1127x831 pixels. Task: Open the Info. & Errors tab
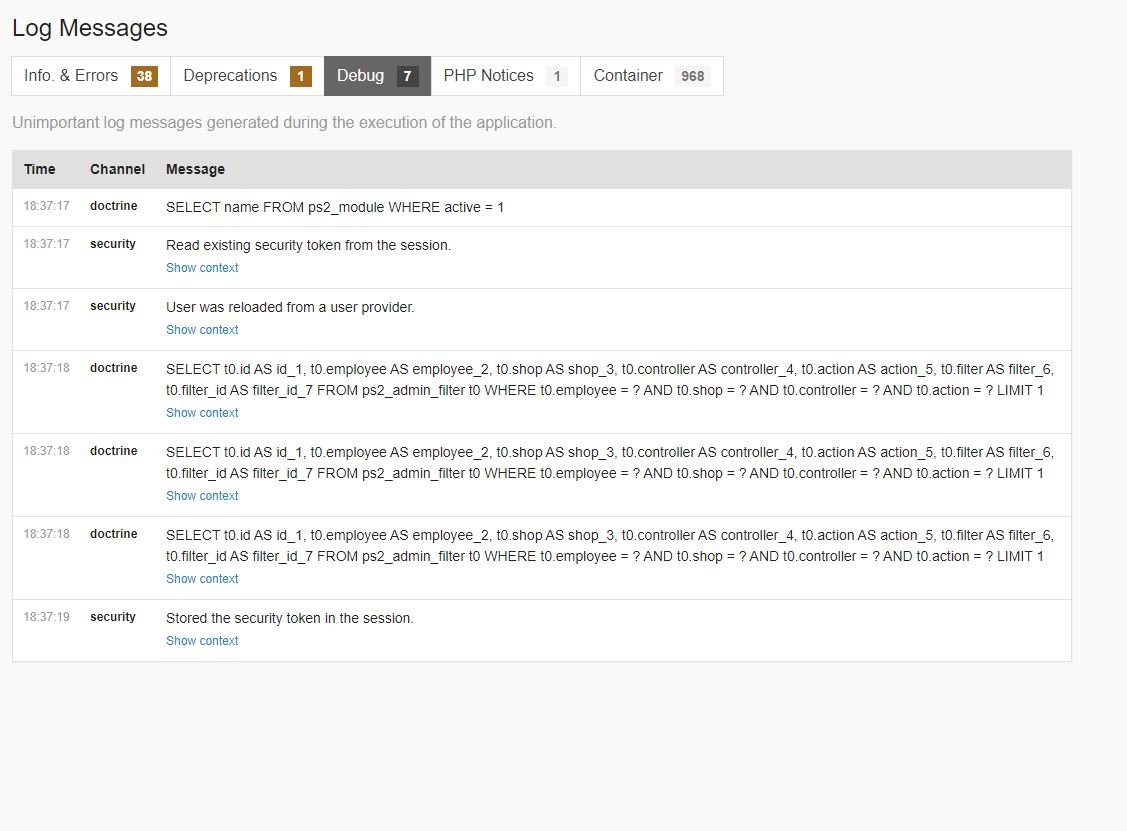[x=91, y=75]
